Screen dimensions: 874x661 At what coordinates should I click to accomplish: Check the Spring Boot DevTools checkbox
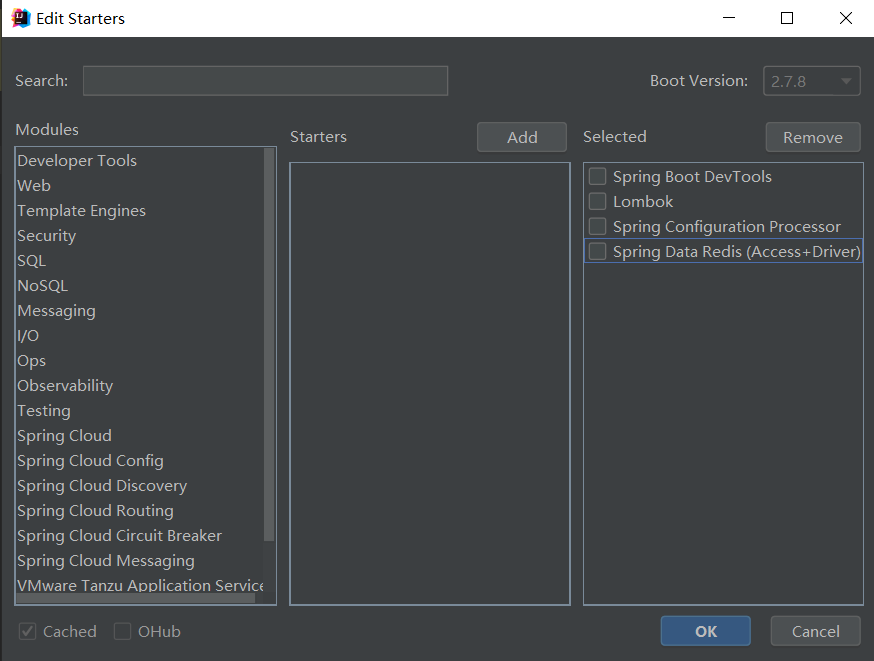[x=598, y=177]
